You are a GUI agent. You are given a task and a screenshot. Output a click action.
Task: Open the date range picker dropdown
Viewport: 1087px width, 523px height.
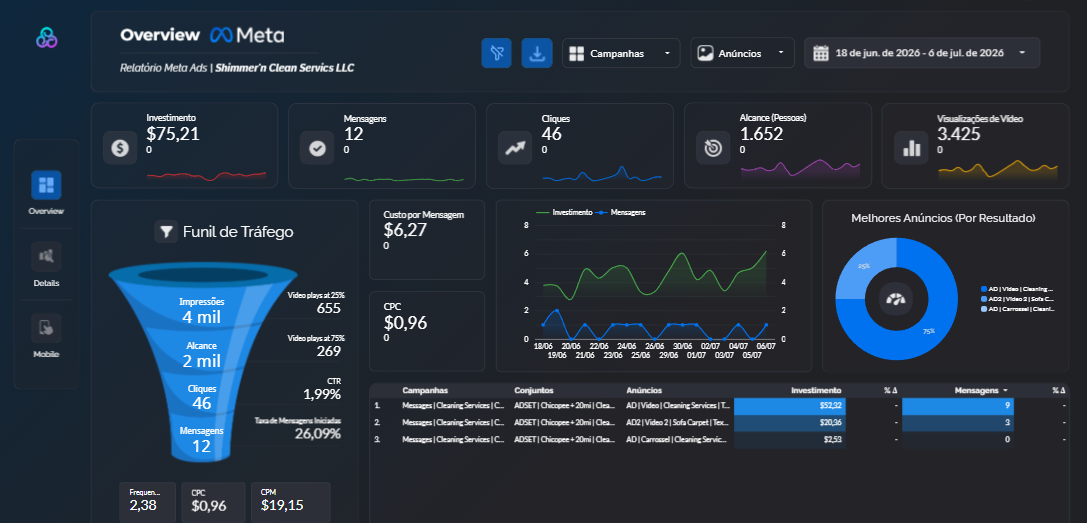pos(922,53)
